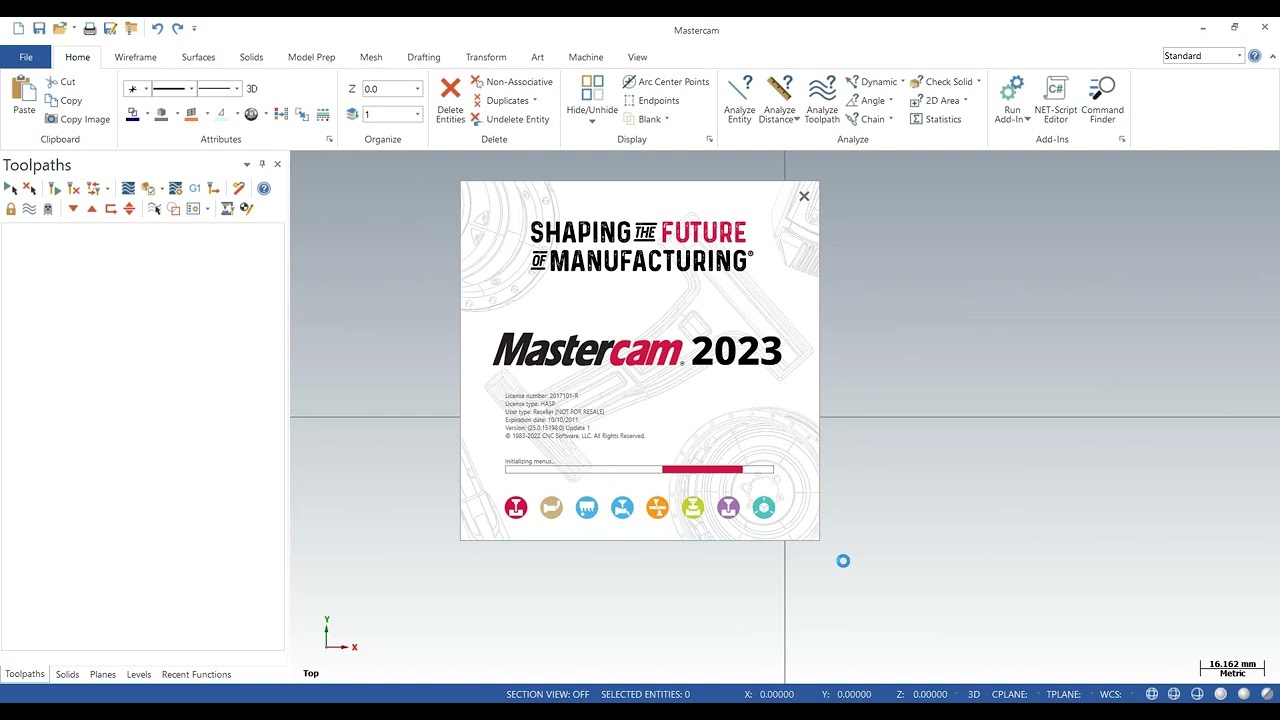Click the Metric scale indicator
Image resolution: width=1280 pixels, height=720 pixels.
click(1232, 668)
